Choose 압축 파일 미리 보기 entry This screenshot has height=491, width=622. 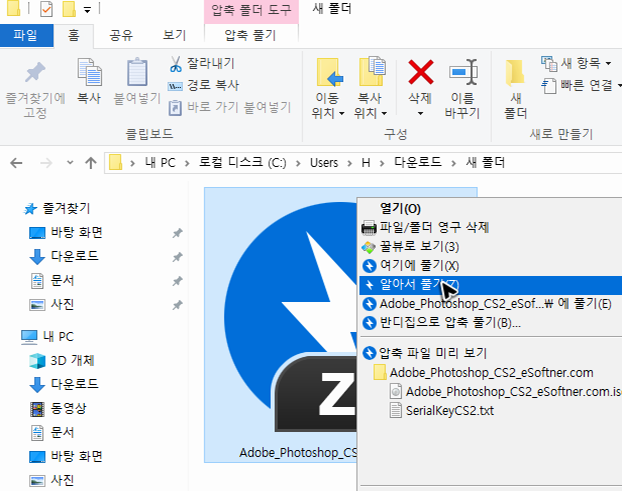(x=490, y=353)
